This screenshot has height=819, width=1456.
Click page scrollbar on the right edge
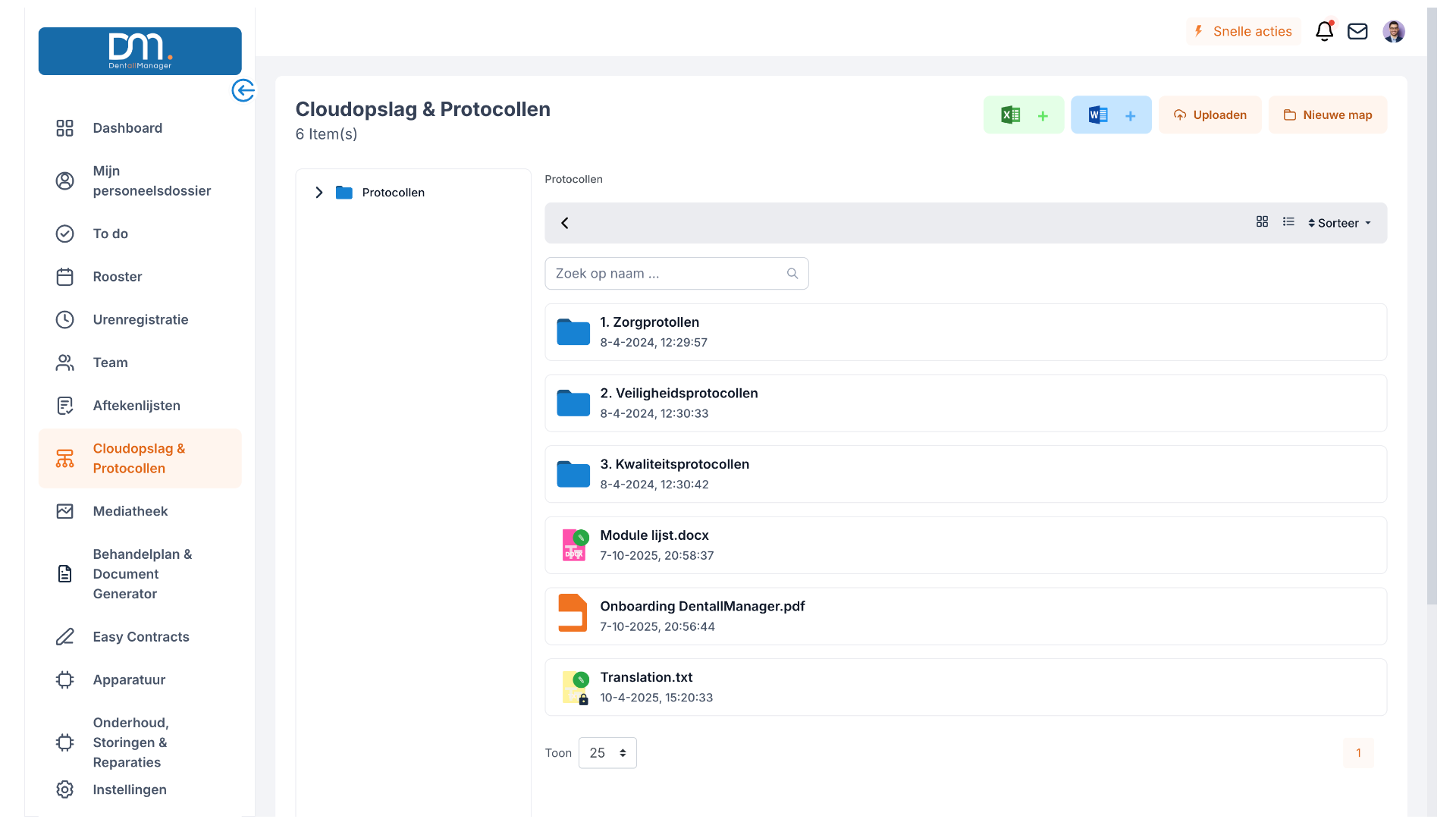[1432, 303]
